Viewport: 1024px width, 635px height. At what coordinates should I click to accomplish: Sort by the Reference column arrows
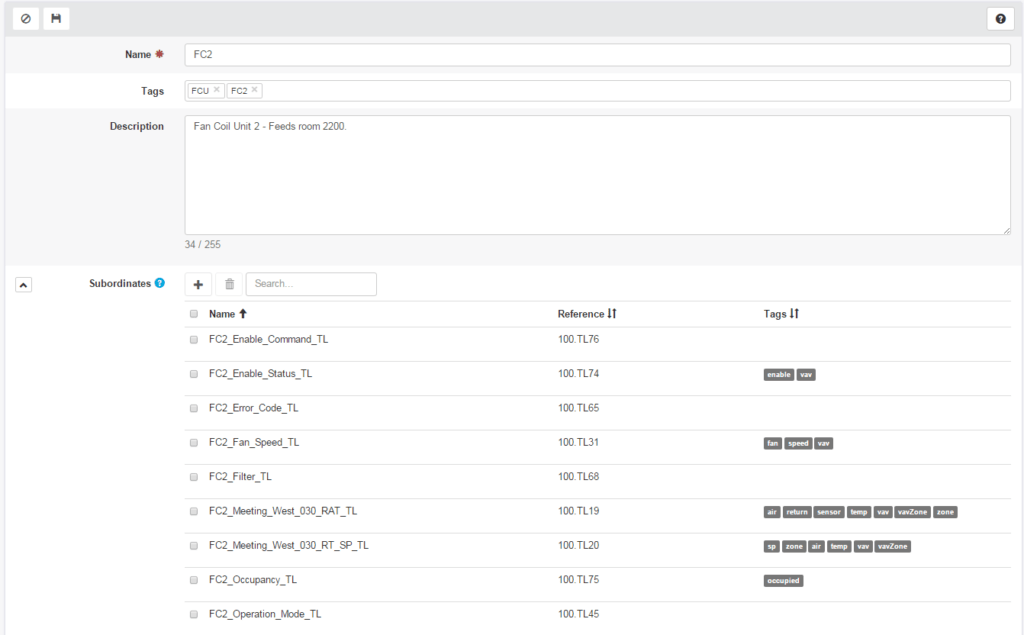[x=612, y=314]
